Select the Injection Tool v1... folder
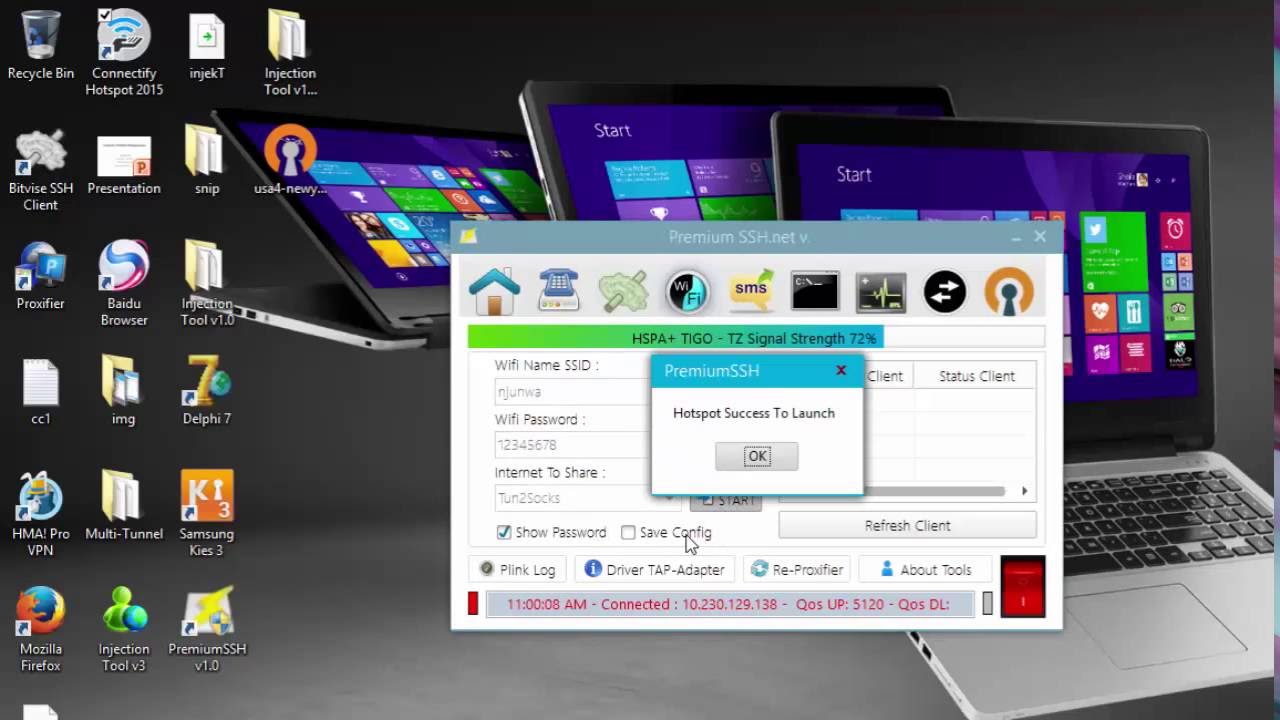The image size is (1280, 720). (x=290, y=53)
